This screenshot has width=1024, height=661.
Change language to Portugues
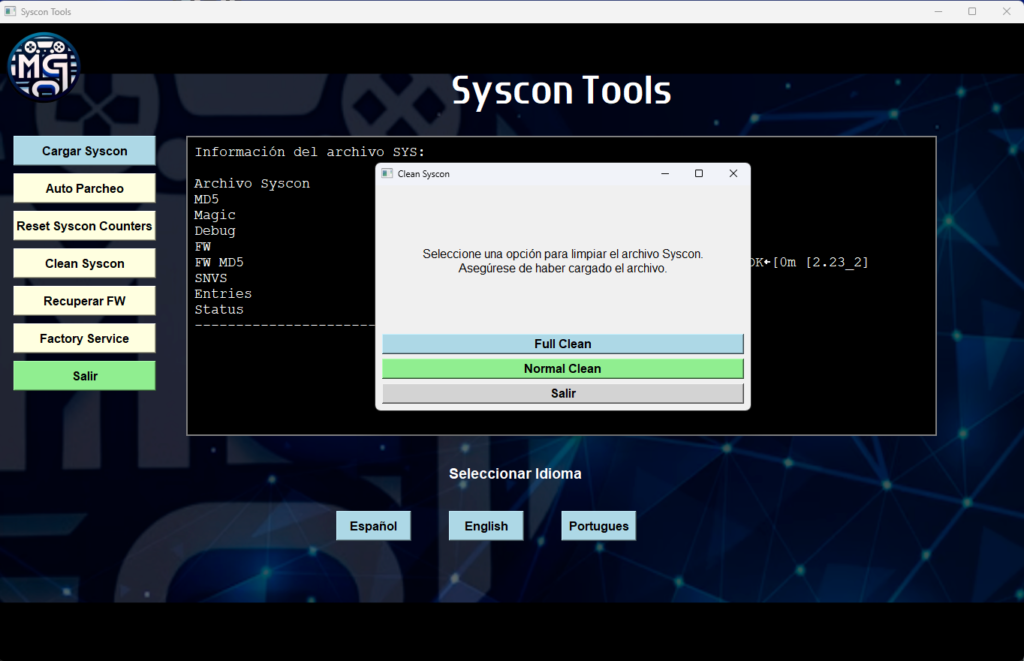pos(598,526)
